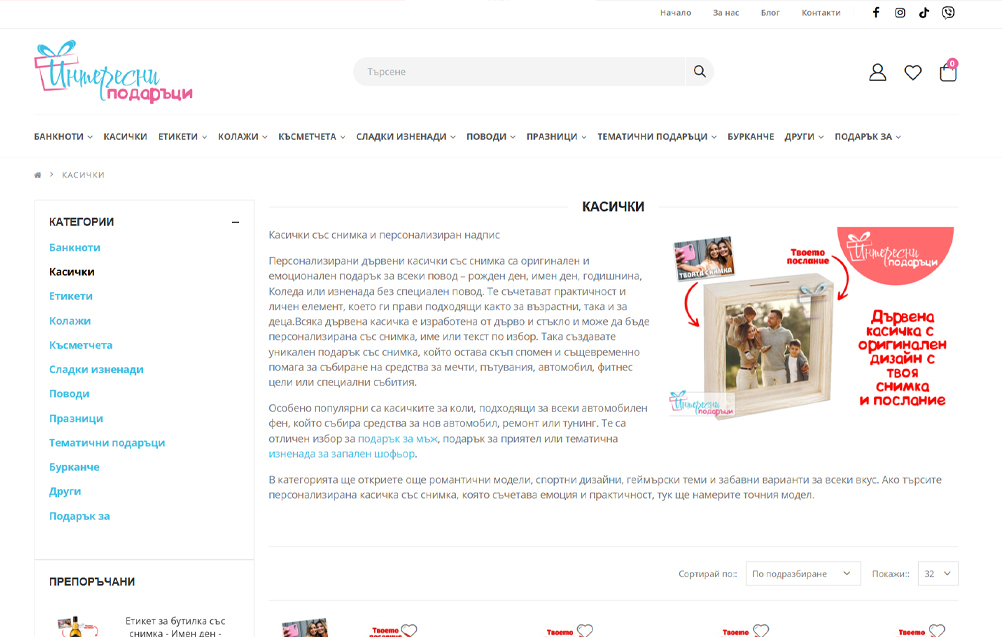Select Етикети in categories sidebar

click(71, 296)
